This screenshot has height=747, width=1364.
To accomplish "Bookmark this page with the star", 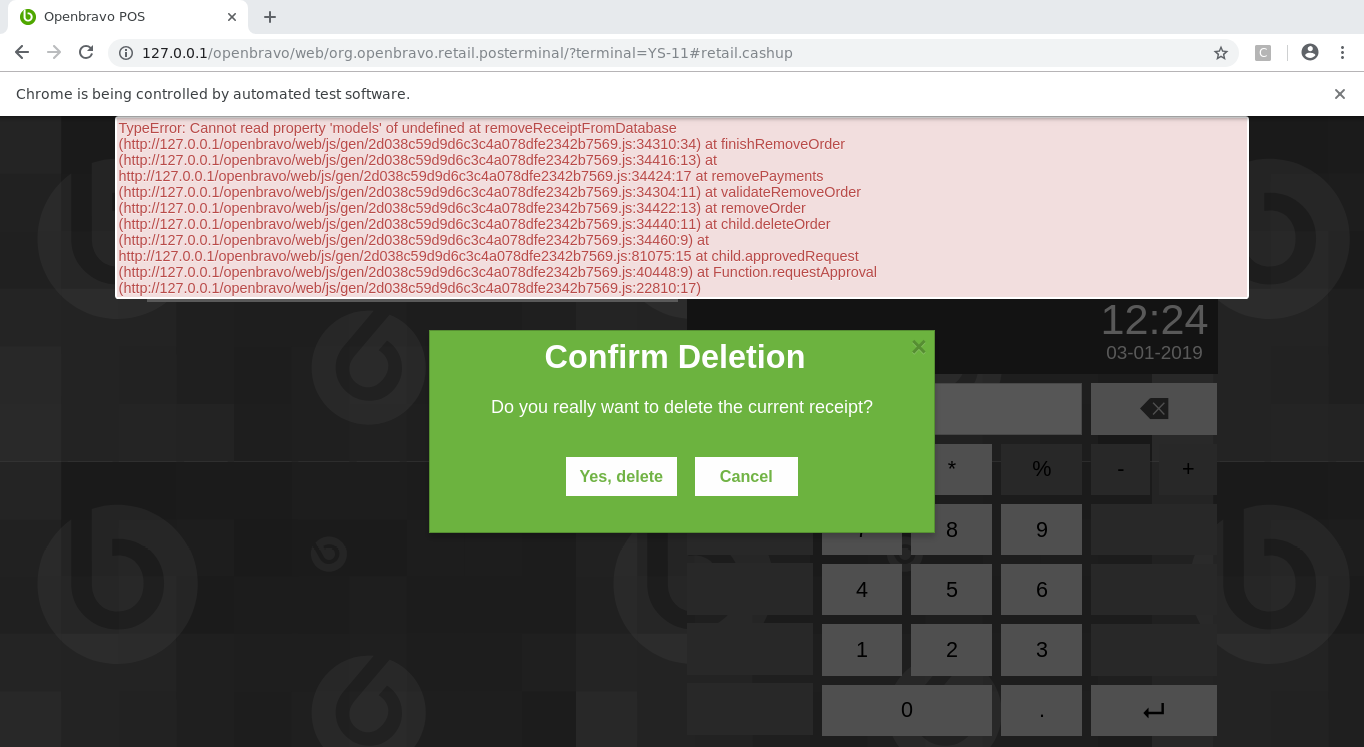I will [x=1221, y=53].
